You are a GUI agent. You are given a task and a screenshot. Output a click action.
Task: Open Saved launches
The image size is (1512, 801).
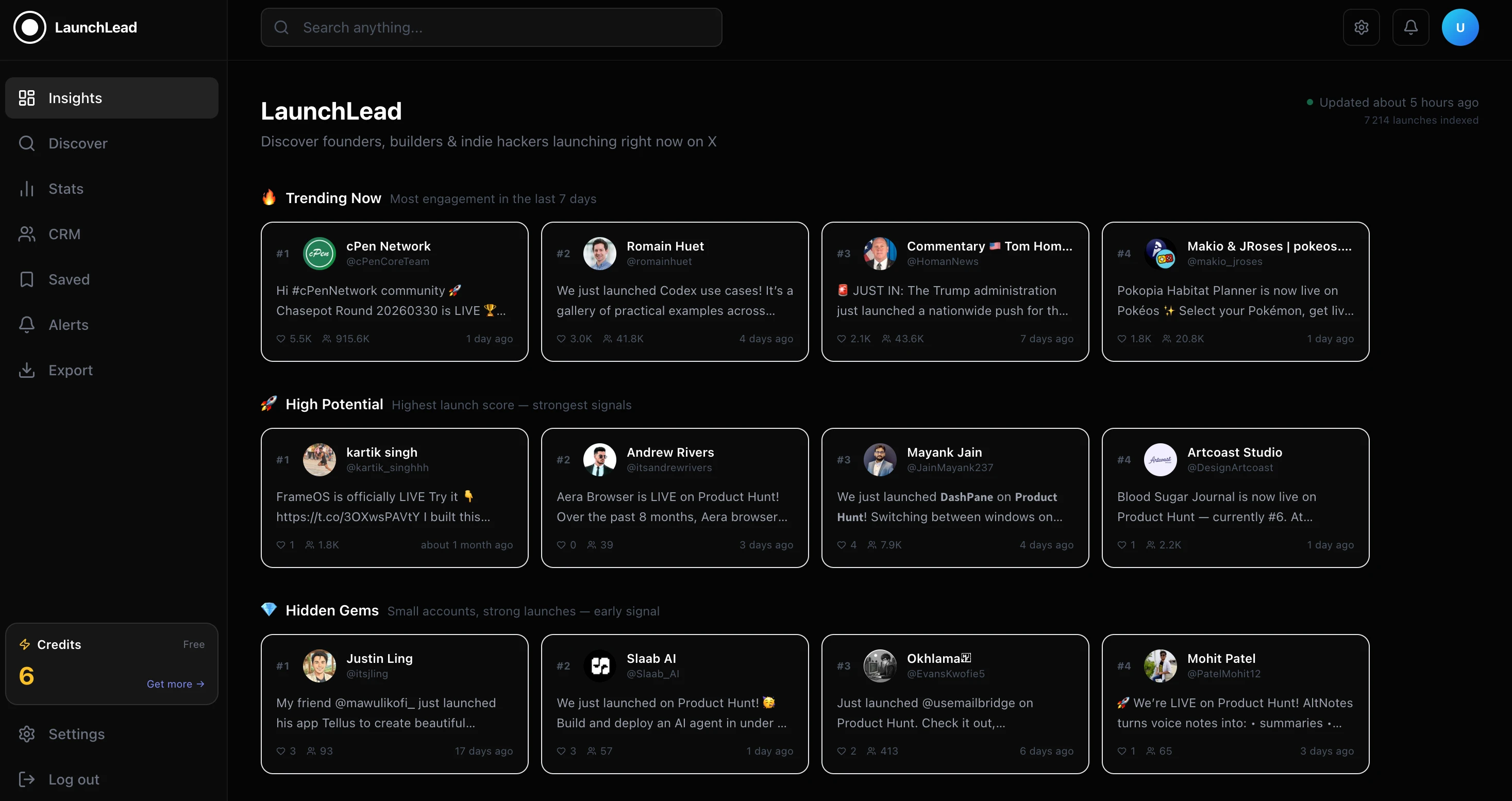pyautogui.click(x=69, y=279)
